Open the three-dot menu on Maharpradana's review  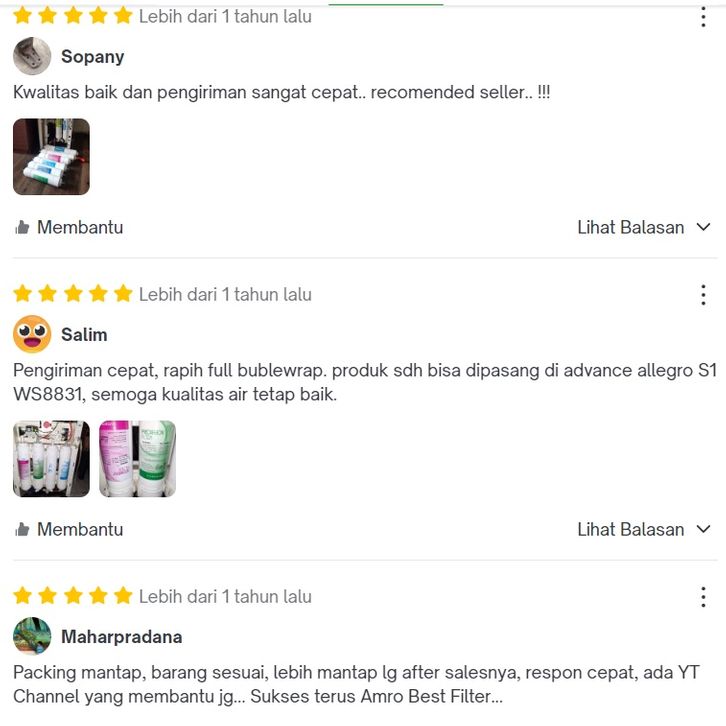(x=703, y=597)
